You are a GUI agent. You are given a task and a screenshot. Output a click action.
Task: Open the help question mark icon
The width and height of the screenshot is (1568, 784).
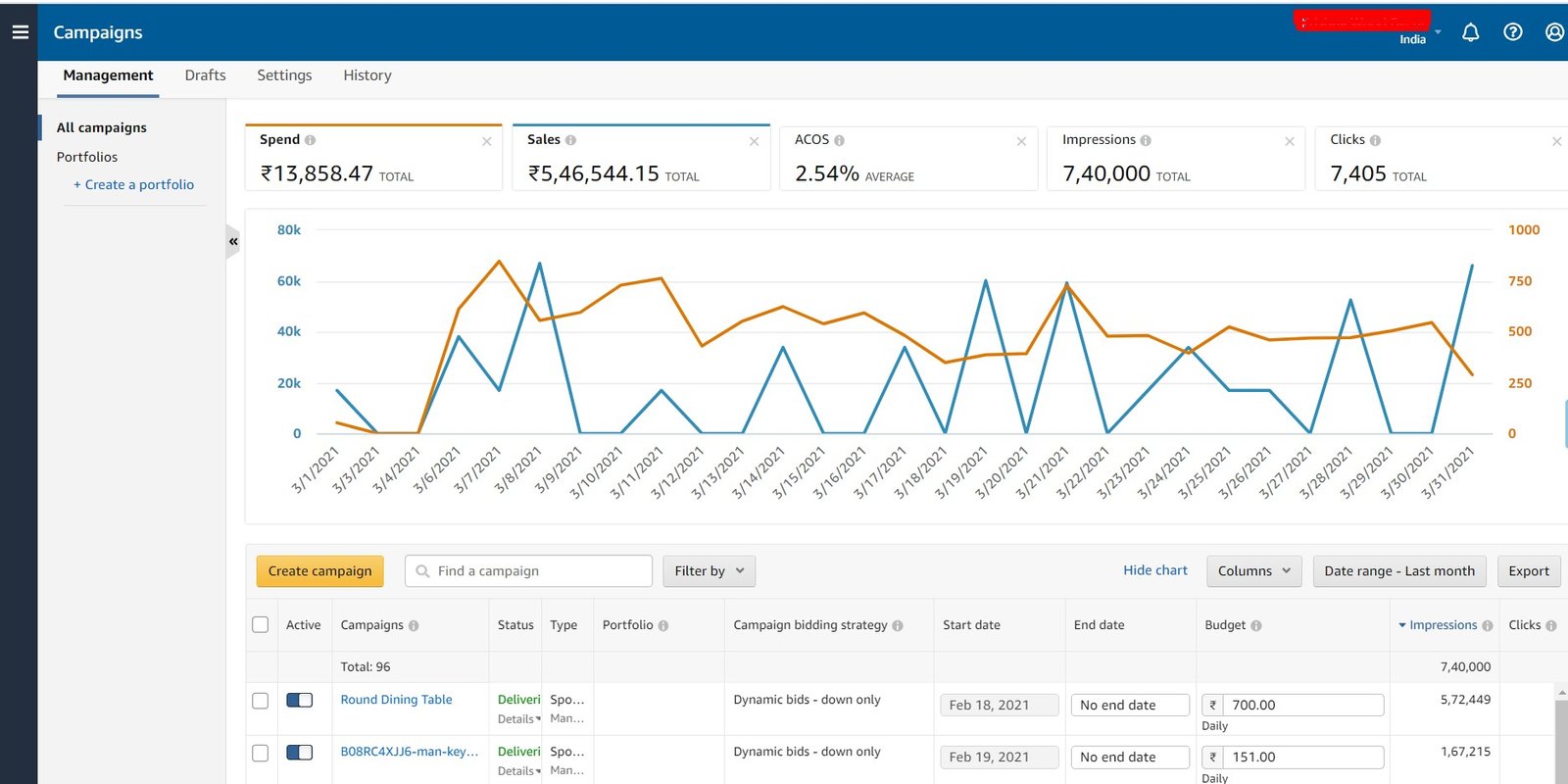click(x=1512, y=32)
